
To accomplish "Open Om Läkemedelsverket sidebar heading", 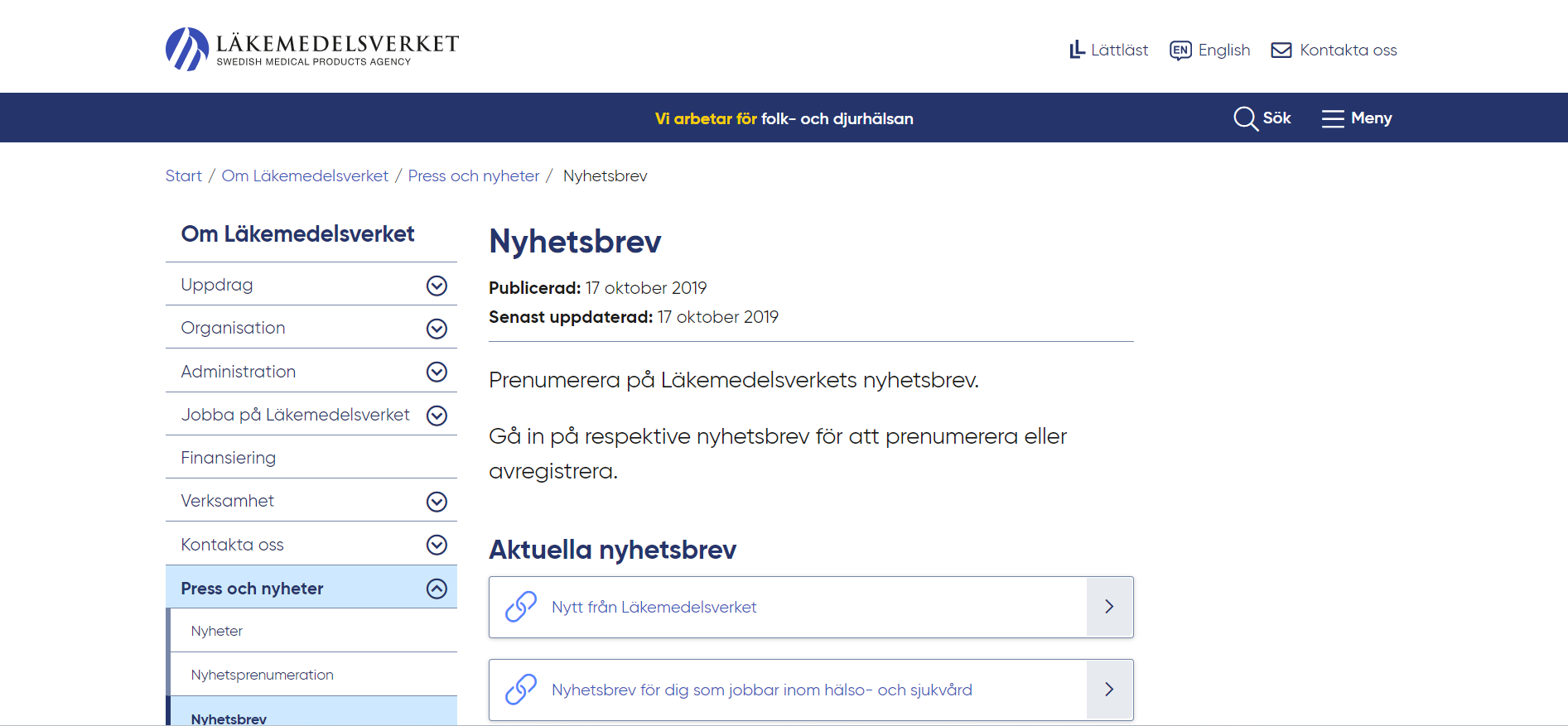I will pos(297,233).
